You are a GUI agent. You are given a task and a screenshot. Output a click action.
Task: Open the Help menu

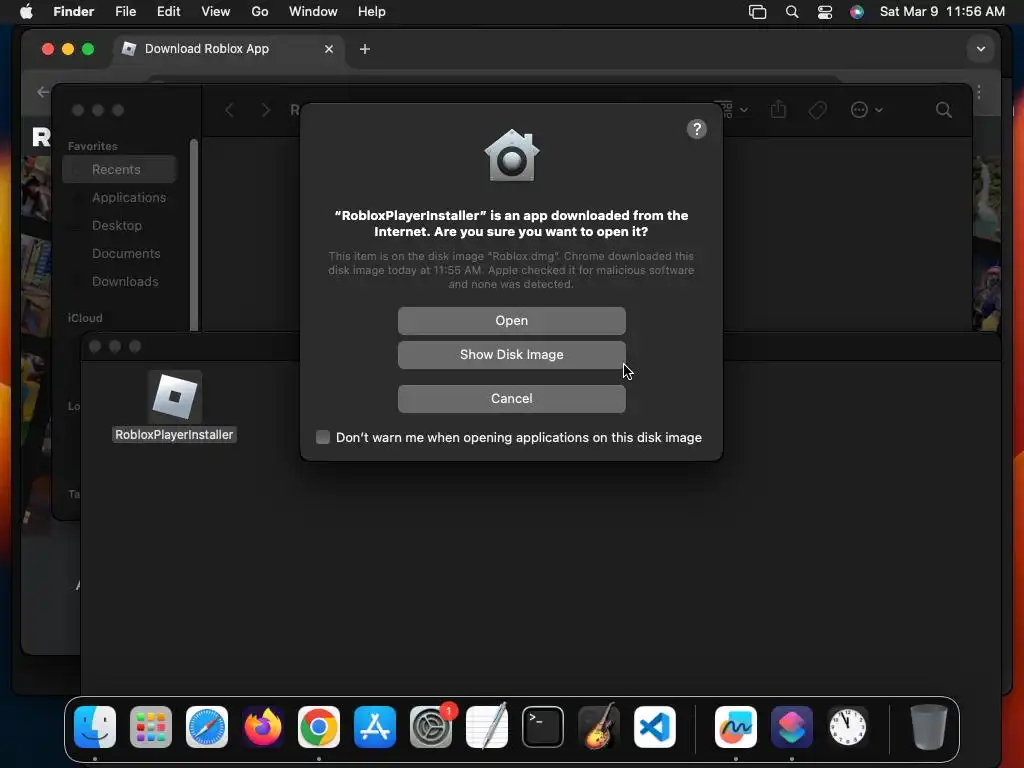pos(372,12)
